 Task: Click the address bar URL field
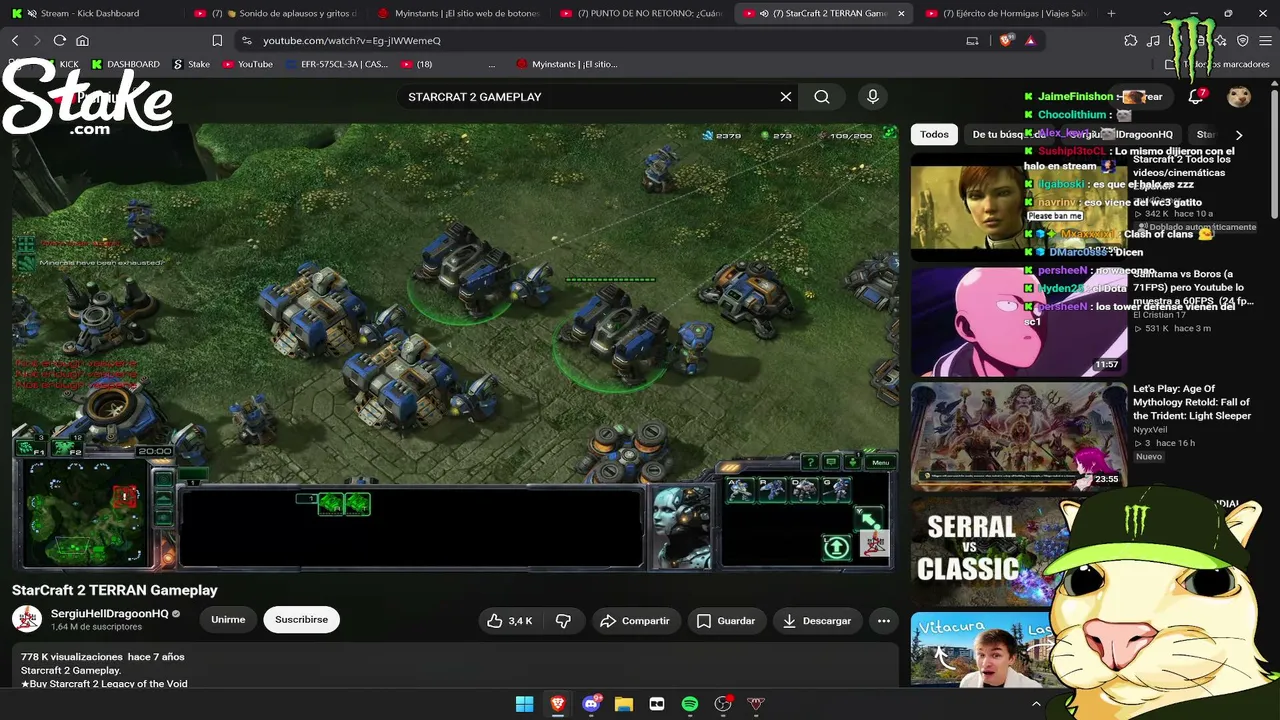pos(600,40)
